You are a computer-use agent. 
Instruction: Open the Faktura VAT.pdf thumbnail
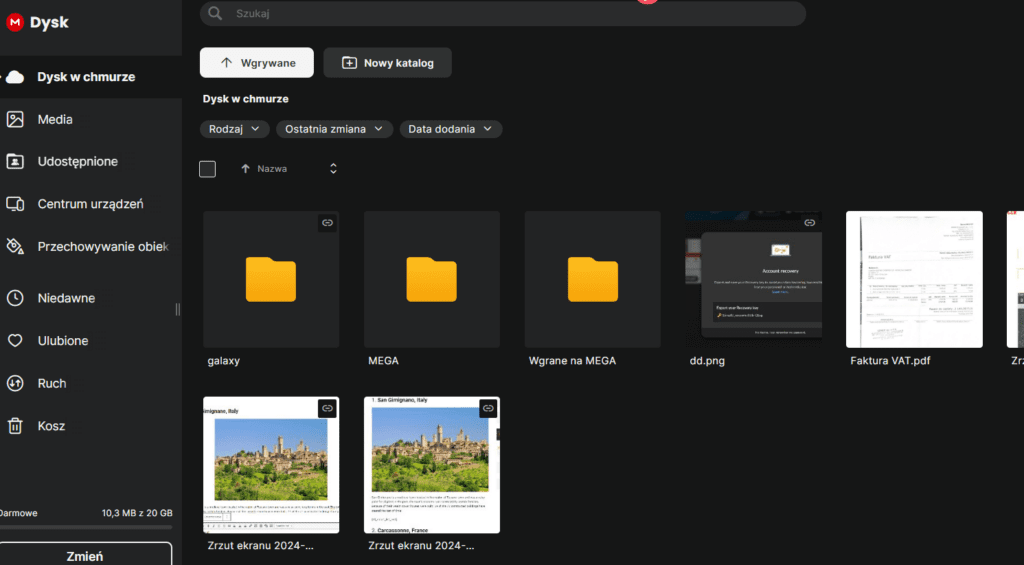point(914,279)
